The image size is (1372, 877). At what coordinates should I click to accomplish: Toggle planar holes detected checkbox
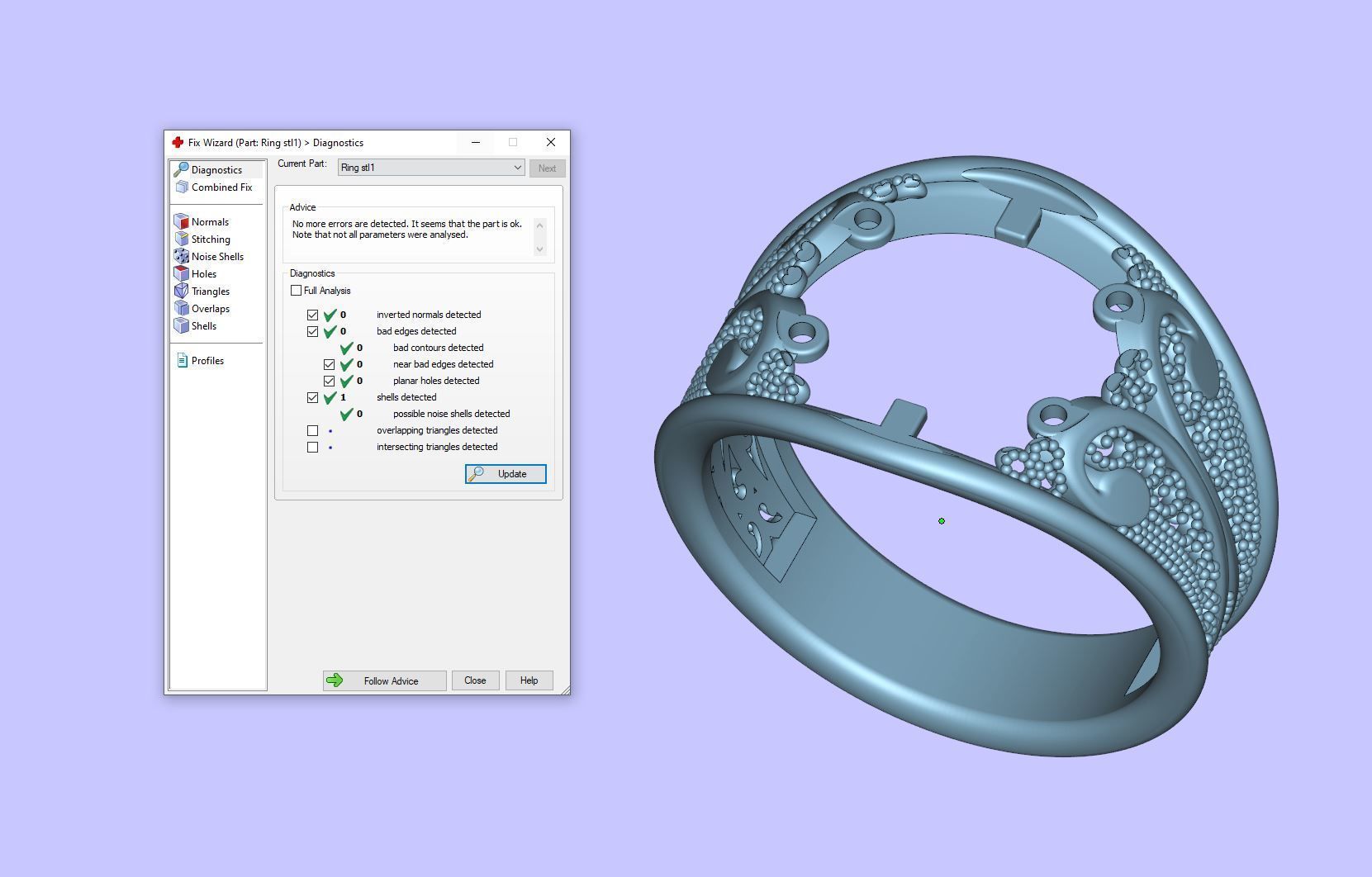[x=329, y=381]
